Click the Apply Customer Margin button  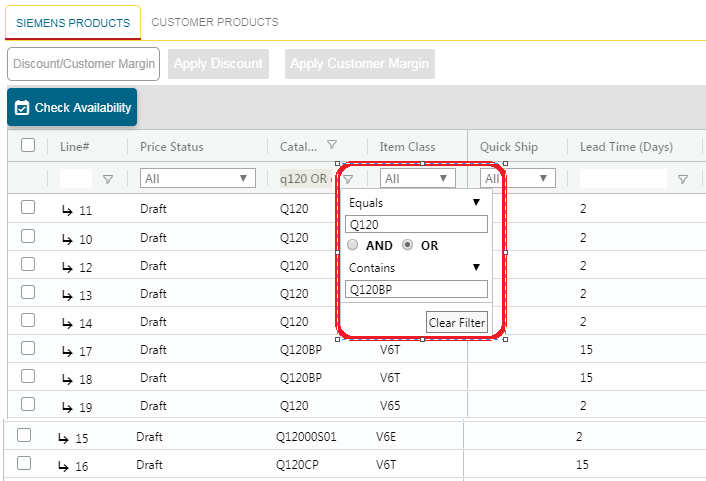pyautogui.click(x=360, y=64)
